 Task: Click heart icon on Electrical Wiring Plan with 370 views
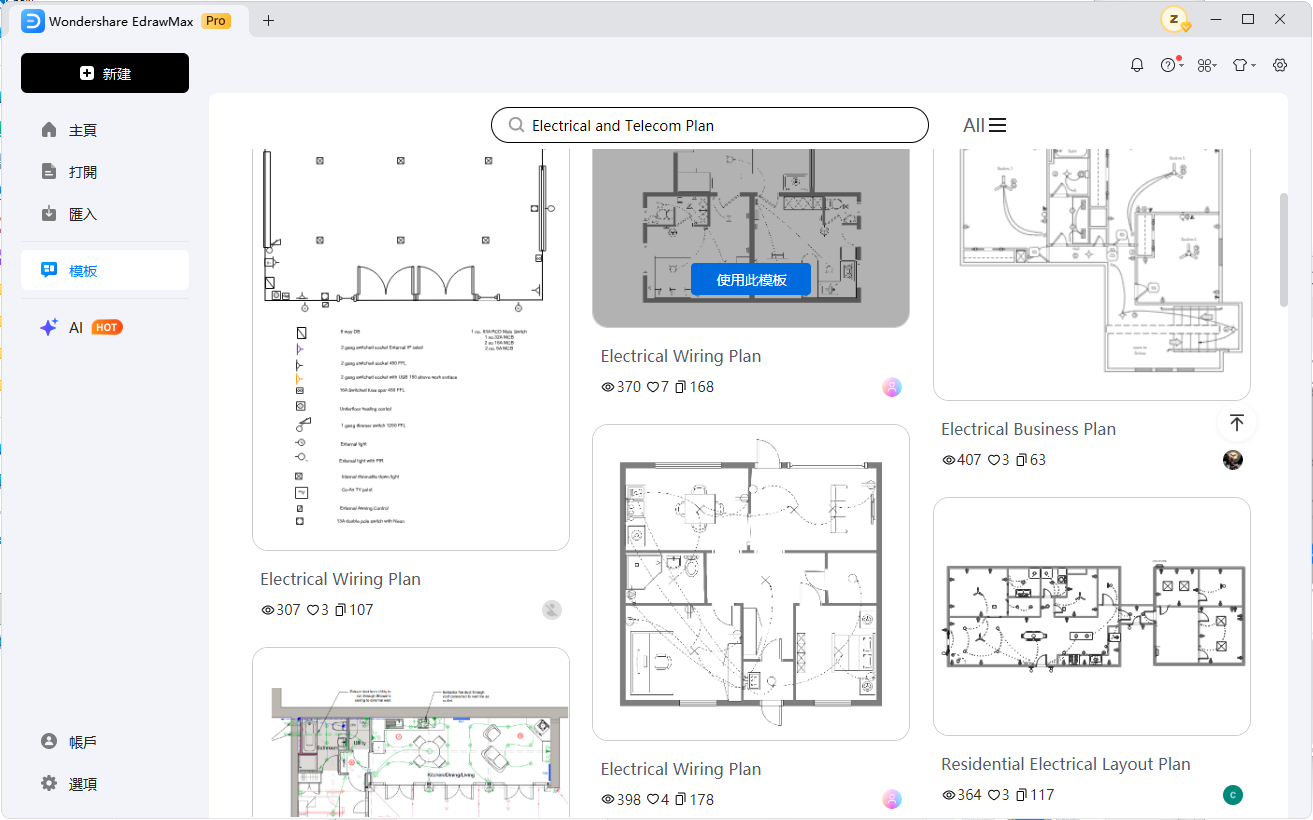(x=653, y=387)
